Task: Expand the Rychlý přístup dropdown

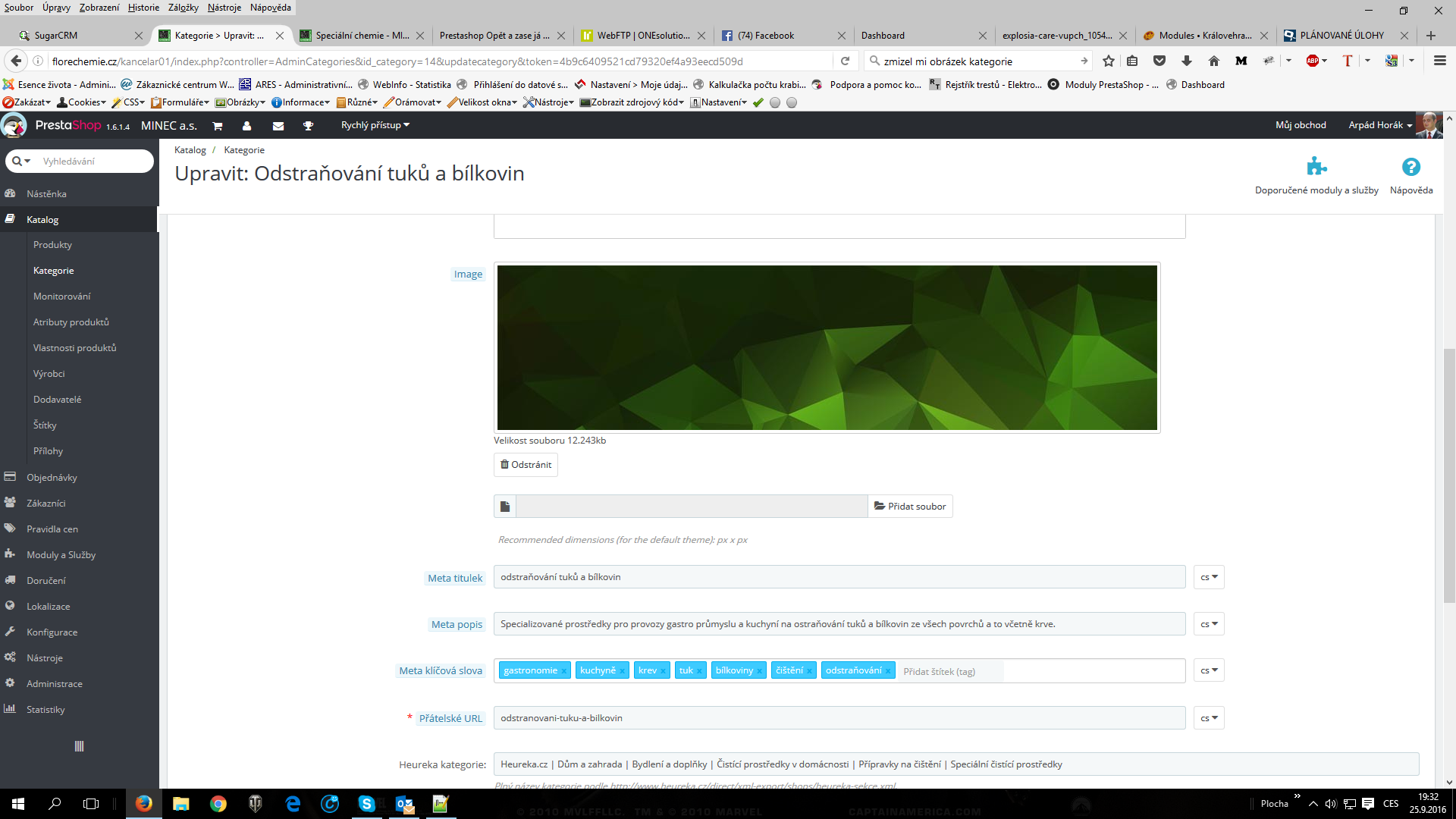Action: point(375,125)
